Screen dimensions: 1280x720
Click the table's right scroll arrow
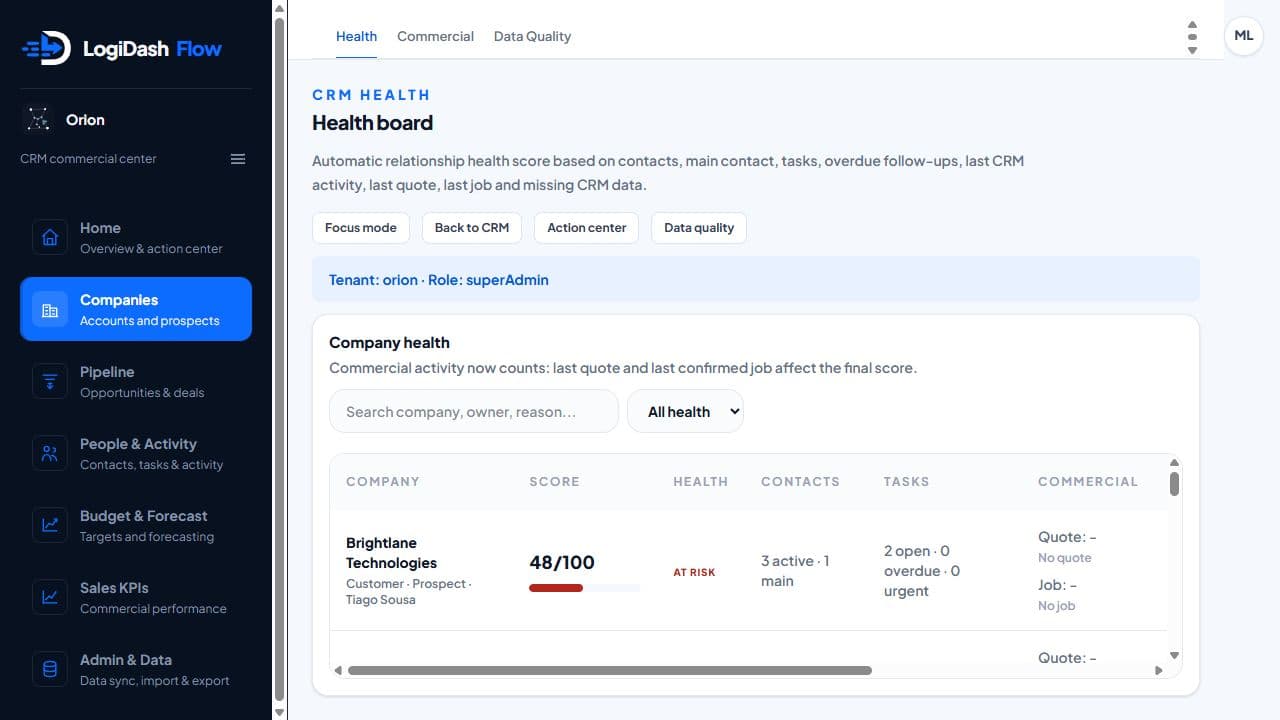1159,670
